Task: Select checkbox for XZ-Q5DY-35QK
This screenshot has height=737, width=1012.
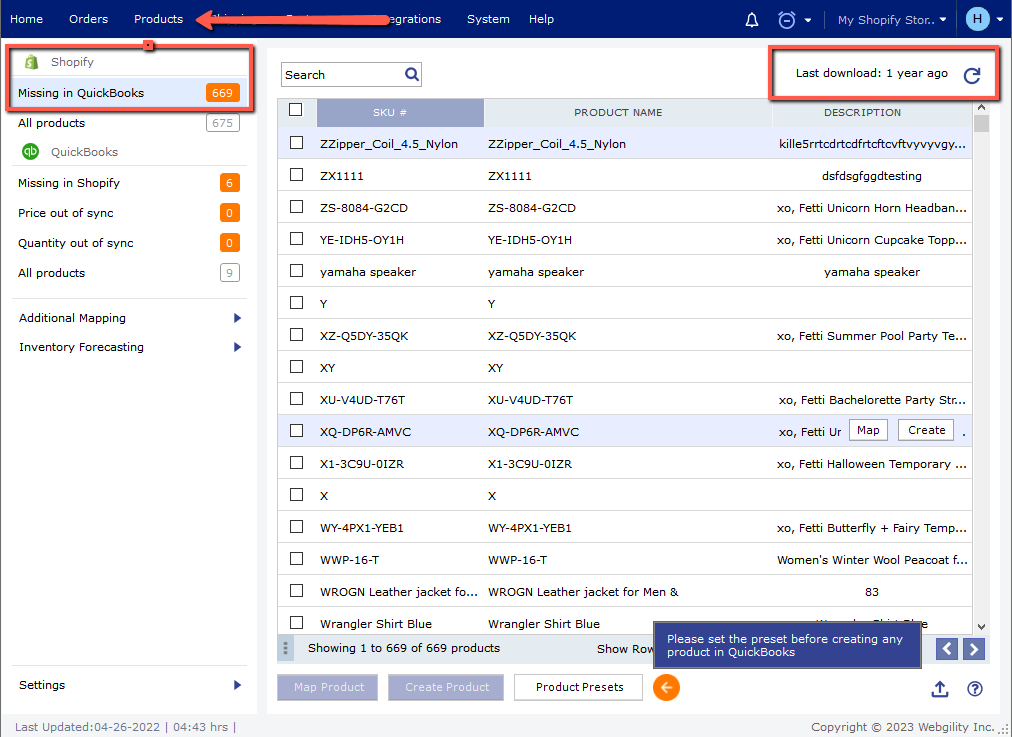Action: tap(296, 334)
